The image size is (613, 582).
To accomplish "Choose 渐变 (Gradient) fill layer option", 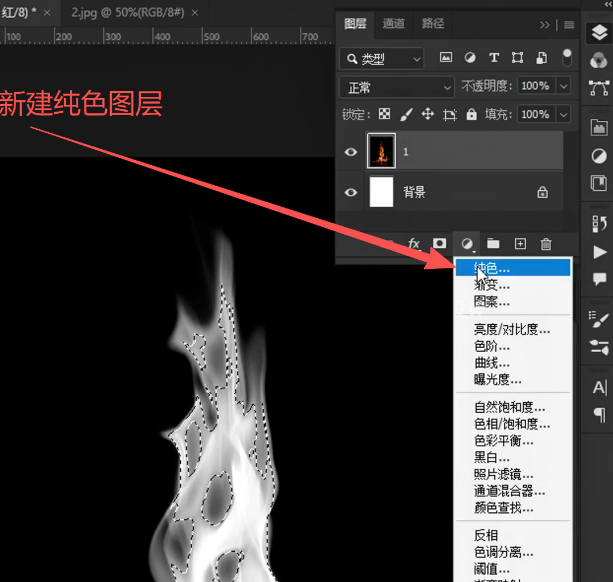I will click(x=513, y=285).
